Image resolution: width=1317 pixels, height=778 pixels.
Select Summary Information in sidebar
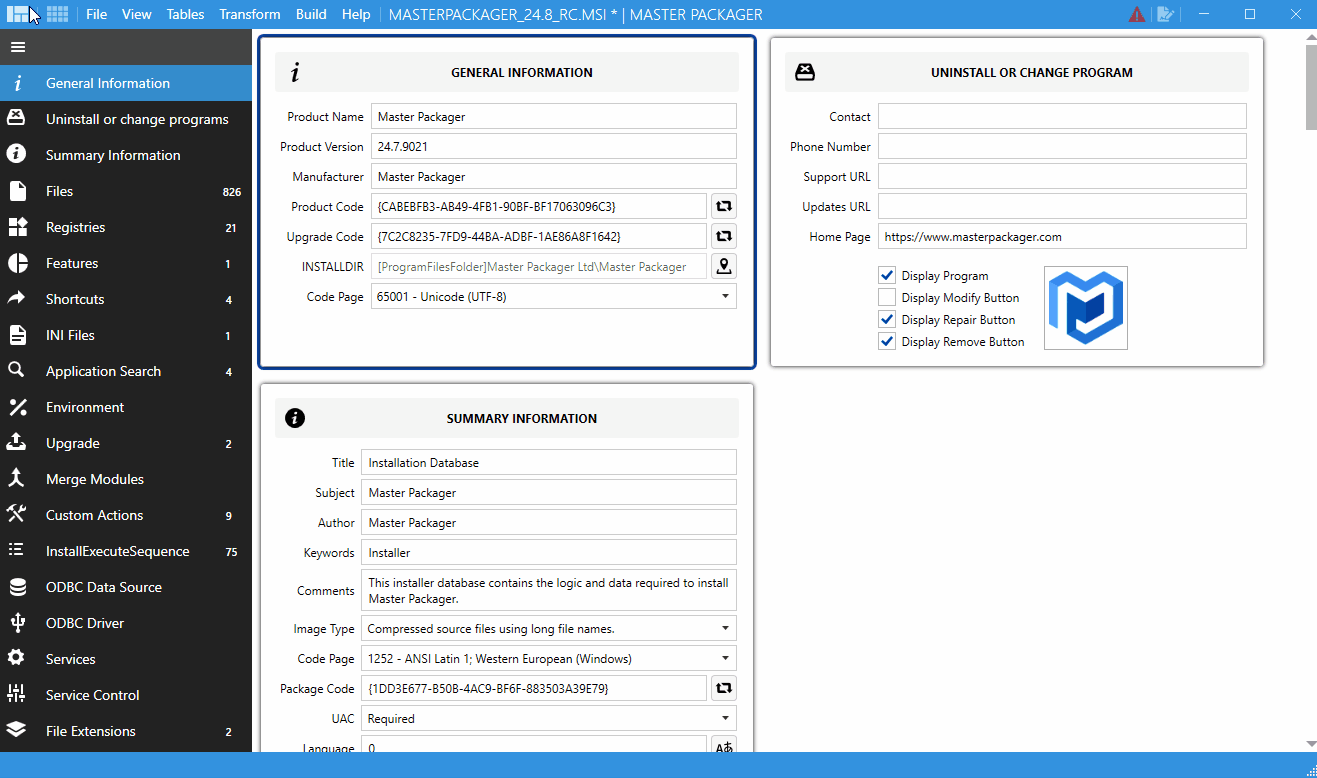point(126,155)
